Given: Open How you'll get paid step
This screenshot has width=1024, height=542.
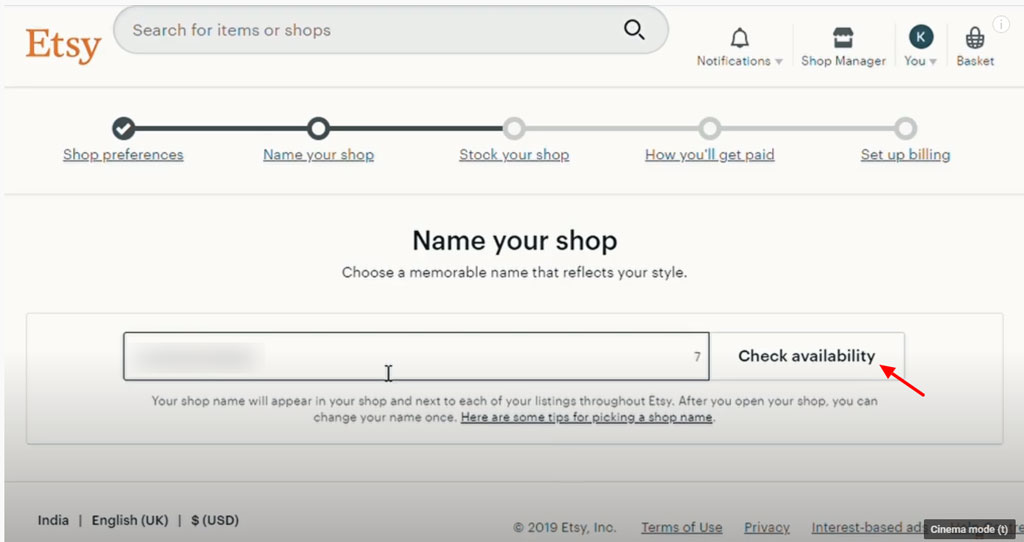Looking at the screenshot, I should coord(710,155).
